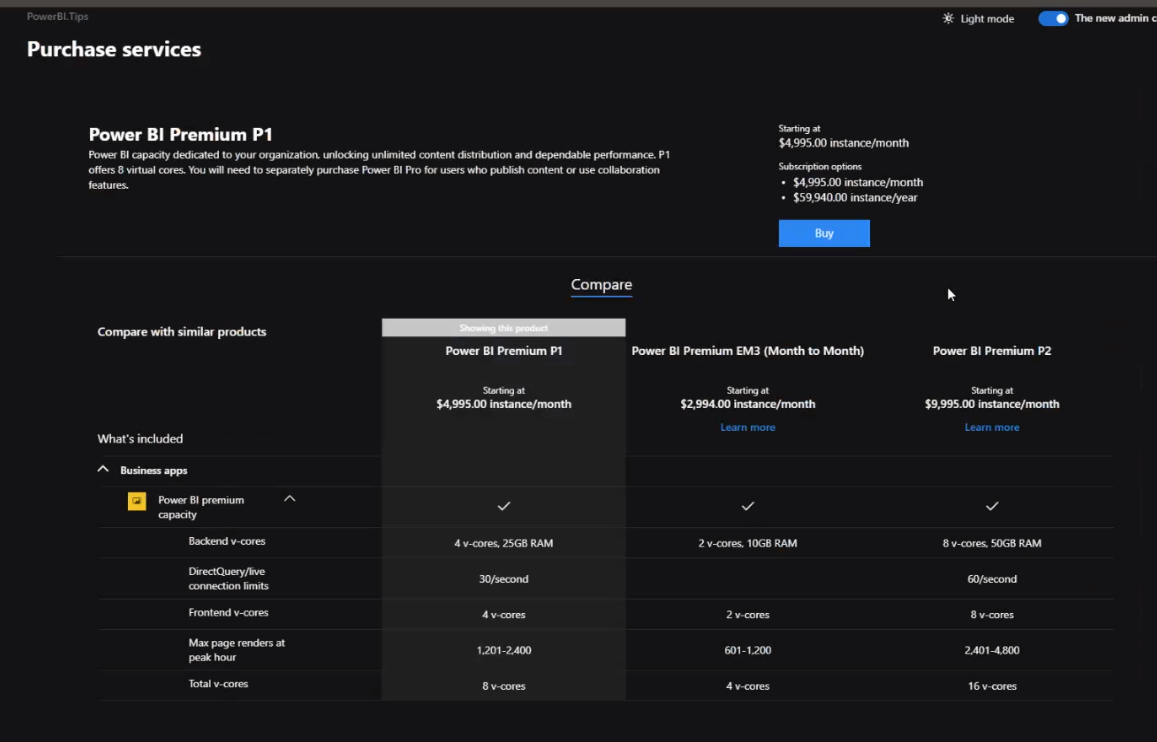Click the Buy button

(823, 233)
